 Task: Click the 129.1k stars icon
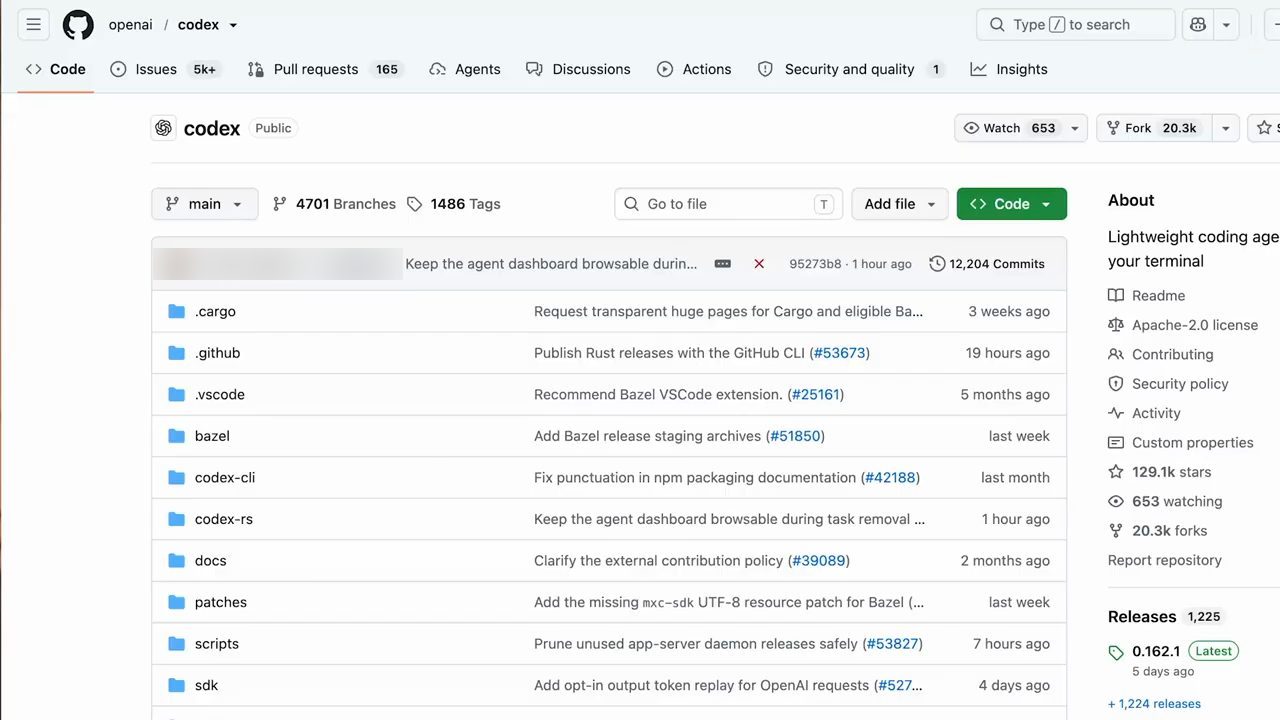[x=1116, y=472]
